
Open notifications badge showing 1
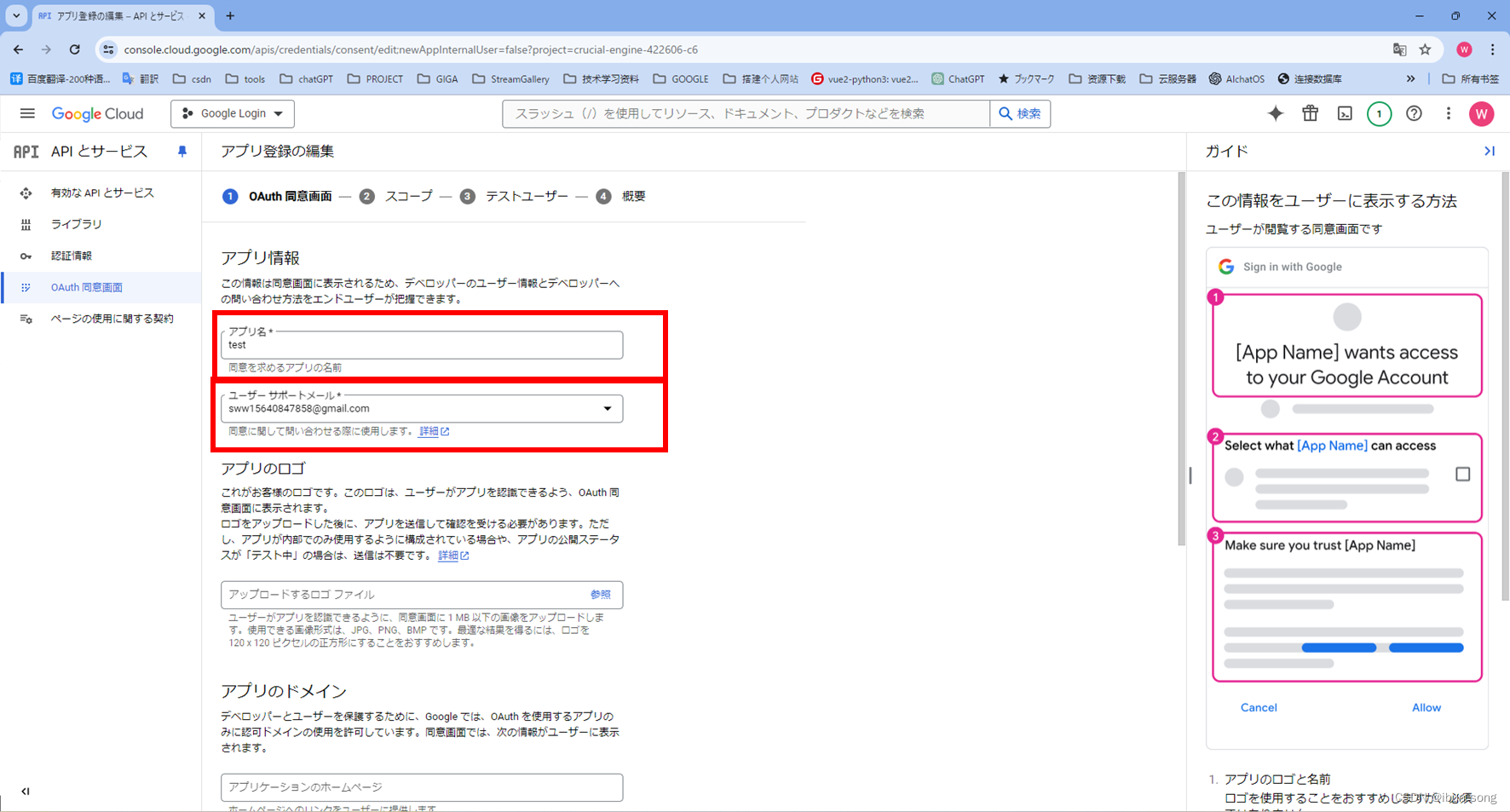click(x=1379, y=113)
